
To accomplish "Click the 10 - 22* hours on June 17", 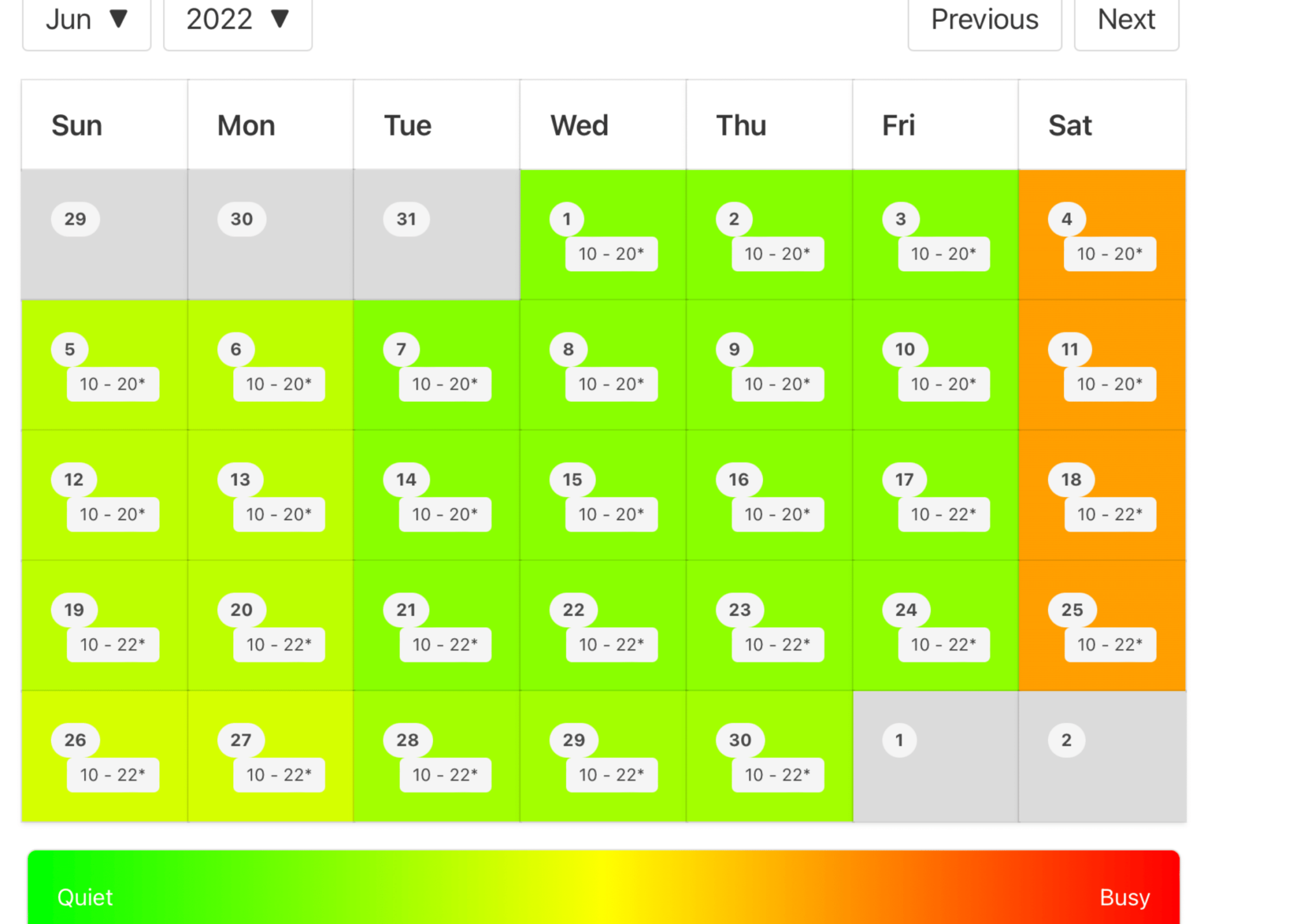I will [x=943, y=514].
